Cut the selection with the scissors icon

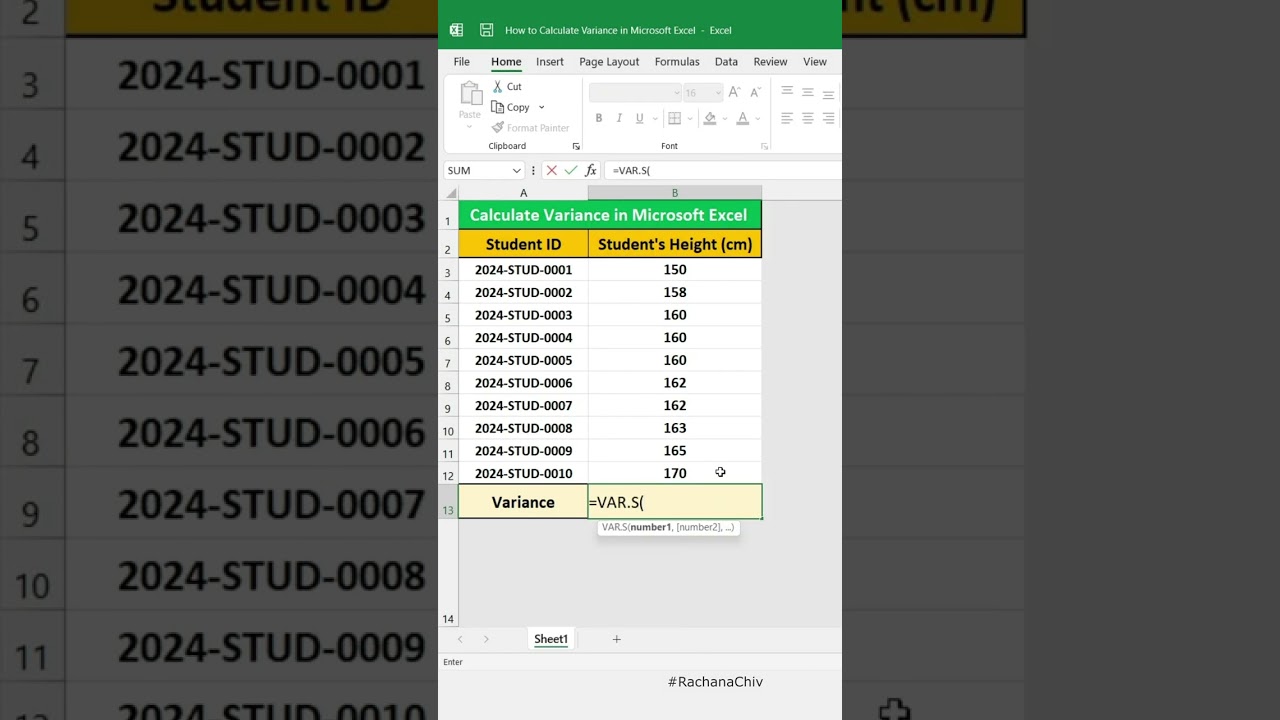point(498,87)
